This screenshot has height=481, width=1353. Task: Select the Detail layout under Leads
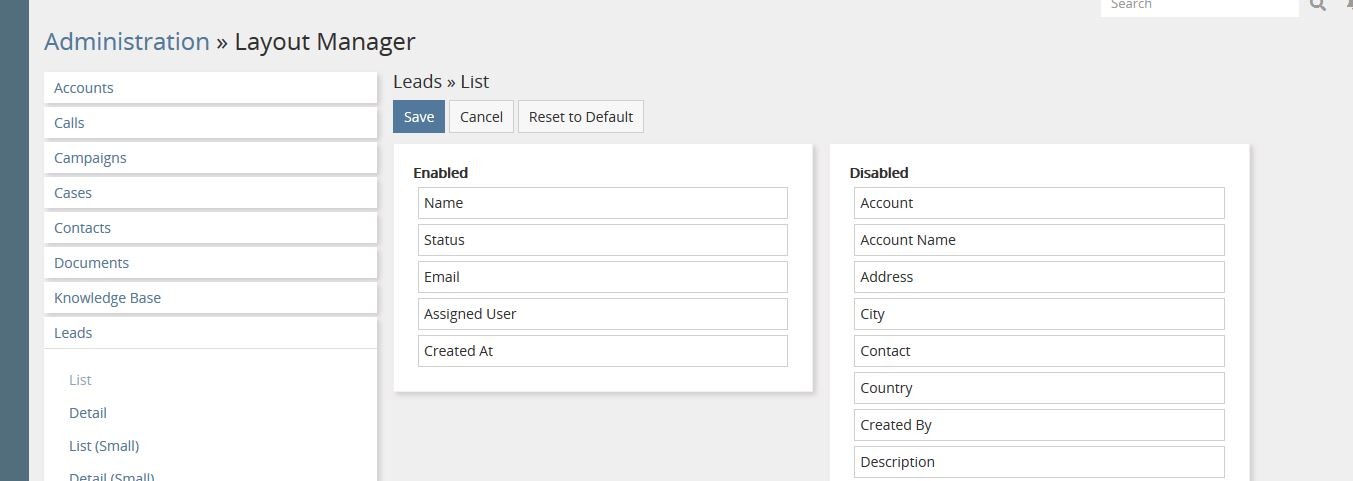(88, 413)
